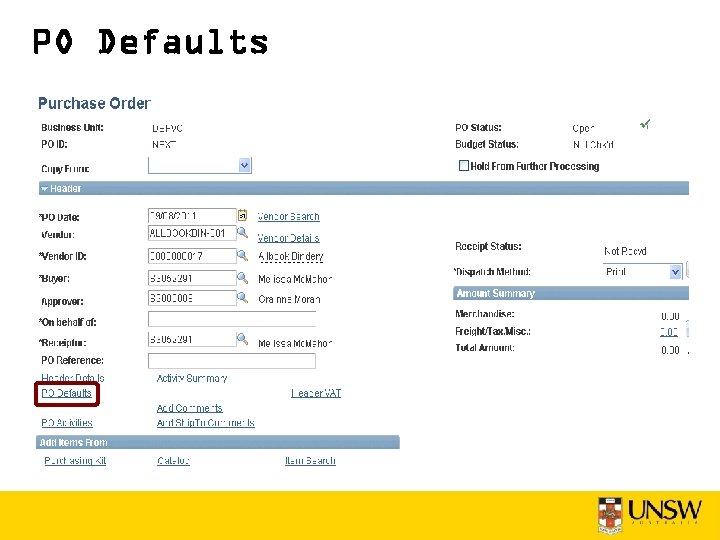Click the UNSW logo
The height and width of the screenshot is (540, 720).
[650, 514]
